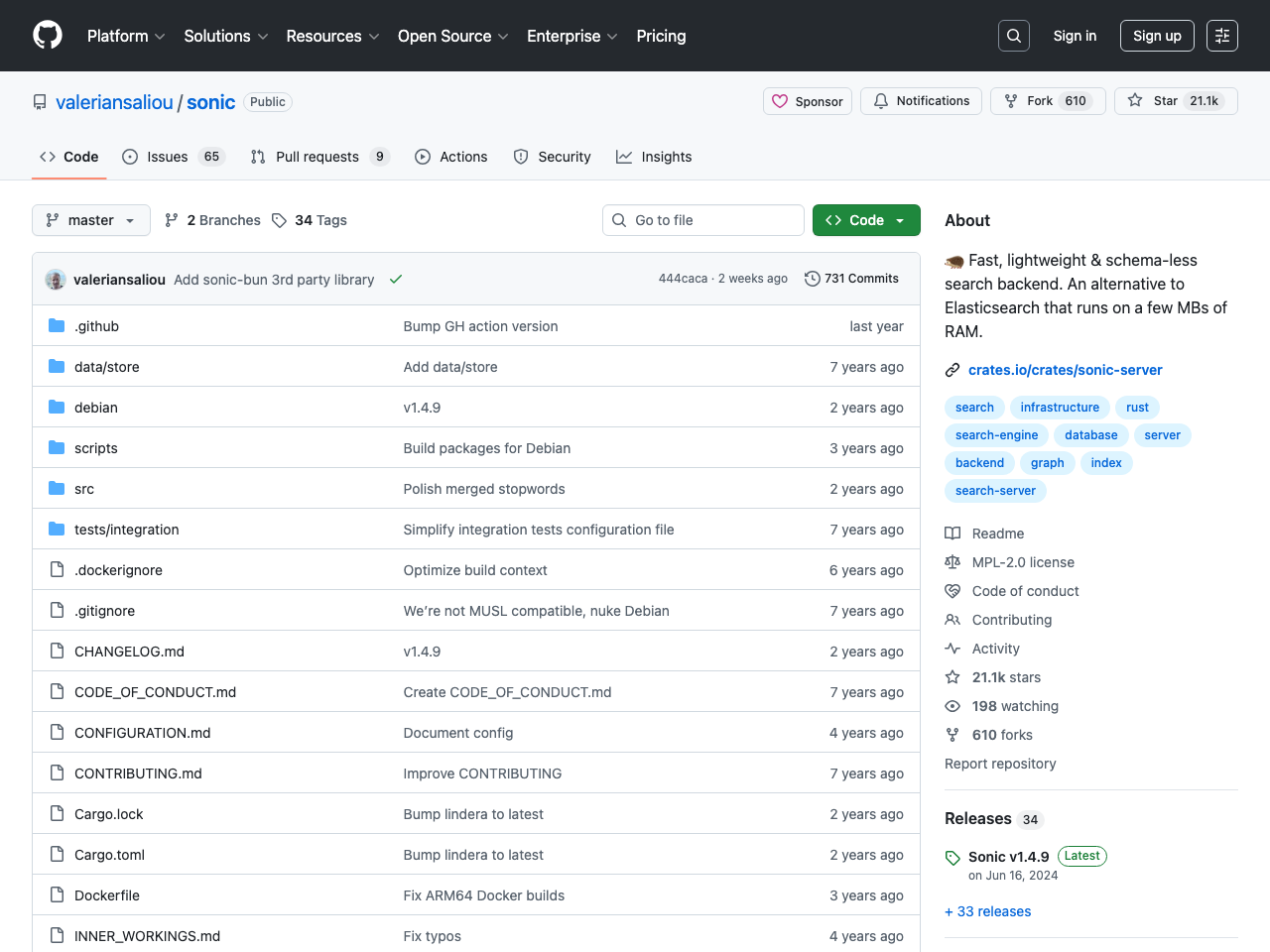Star the sonic repository
Image resolution: width=1270 pixels, height=952 pixels.
point(1176,101)
